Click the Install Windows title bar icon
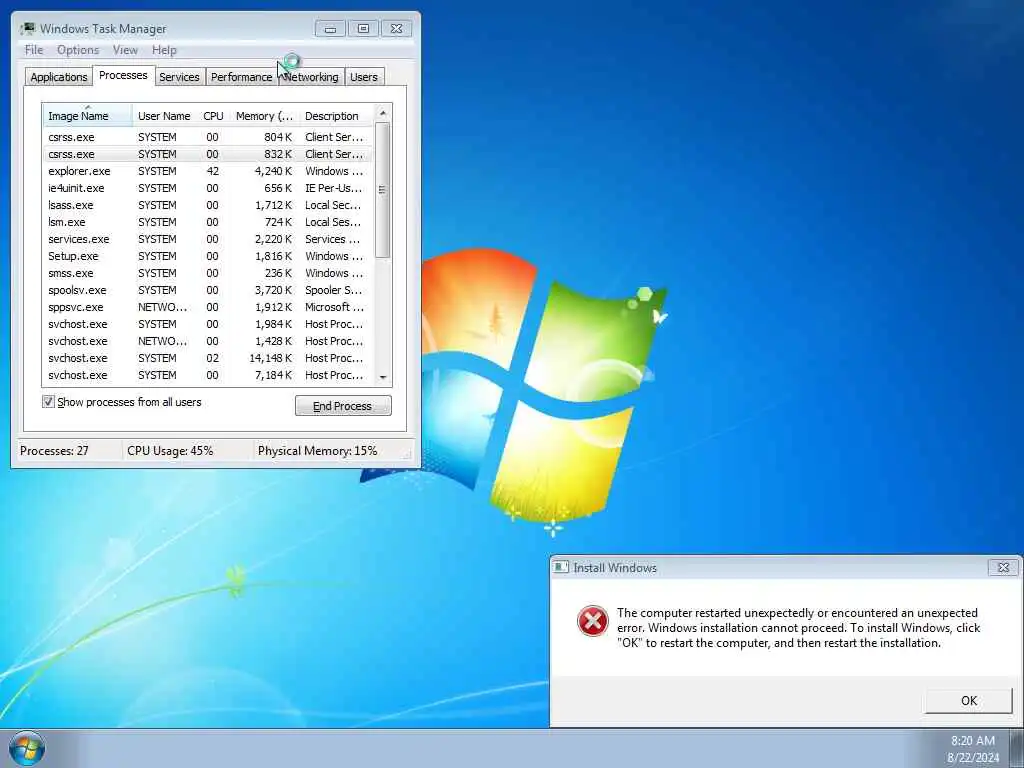The image size is (1024, 768). click(561, 568)
